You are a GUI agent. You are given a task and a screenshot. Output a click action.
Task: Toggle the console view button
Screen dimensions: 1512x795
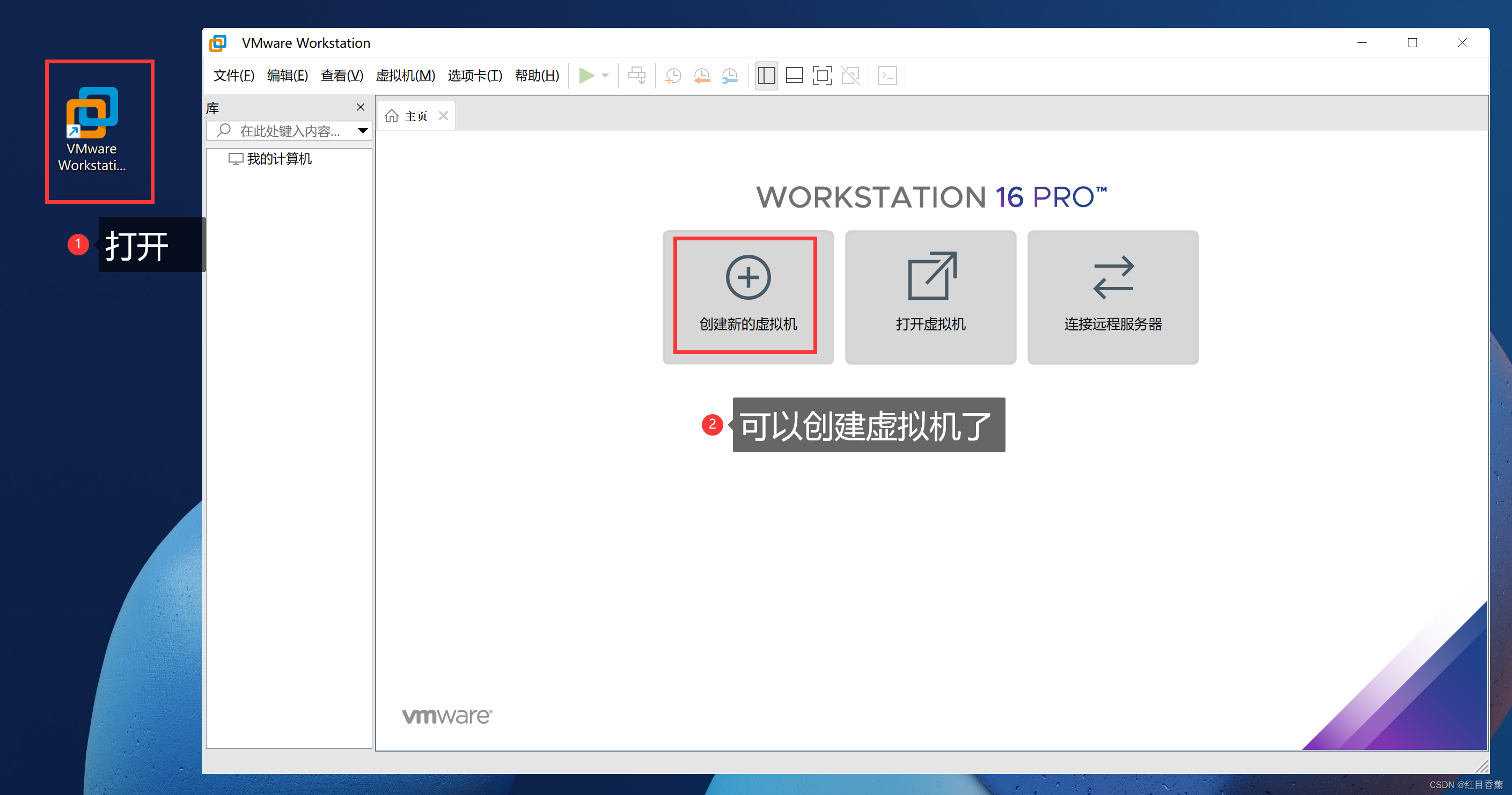[887, 75]
